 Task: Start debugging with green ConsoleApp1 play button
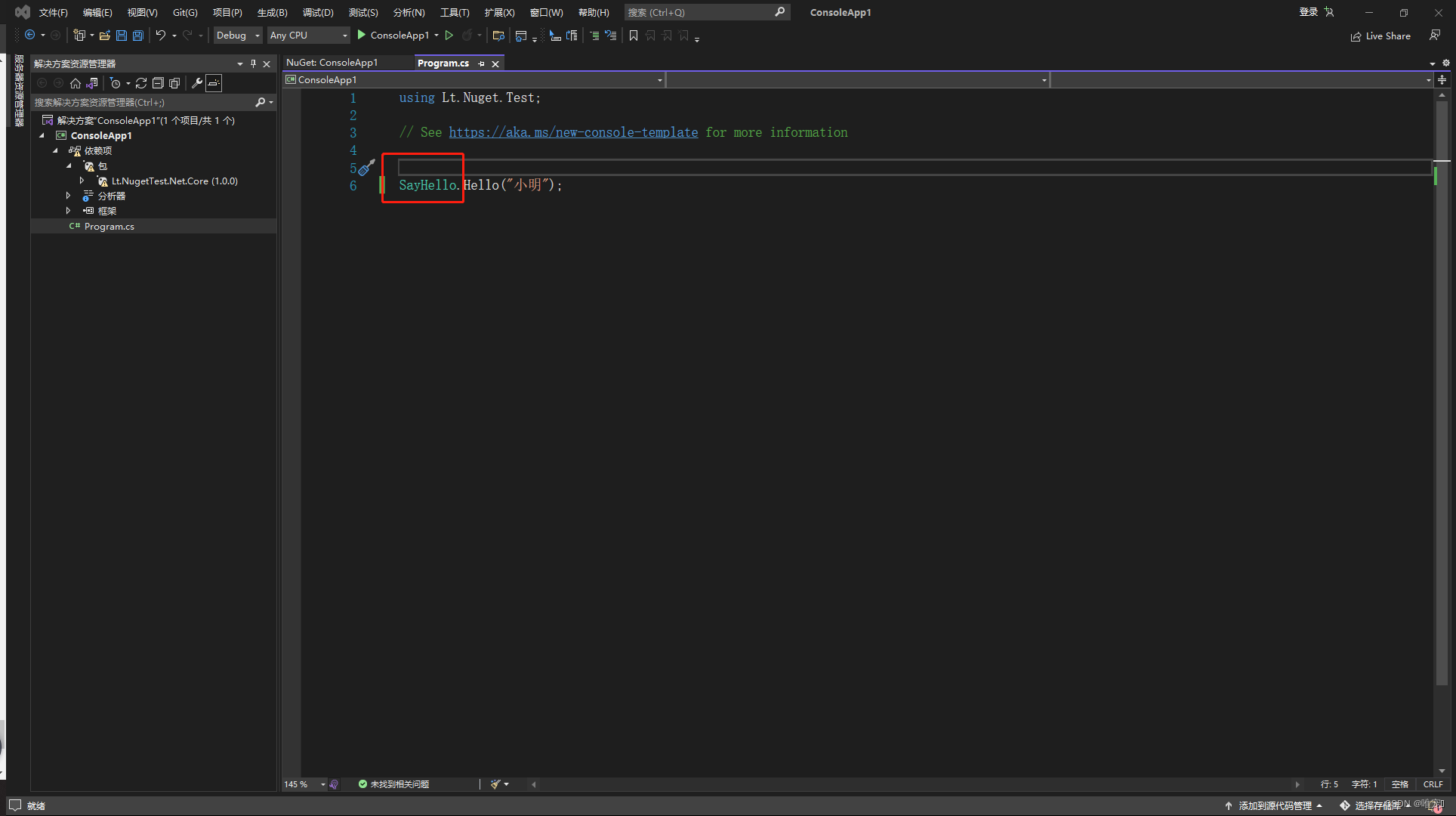click(362, 36)
